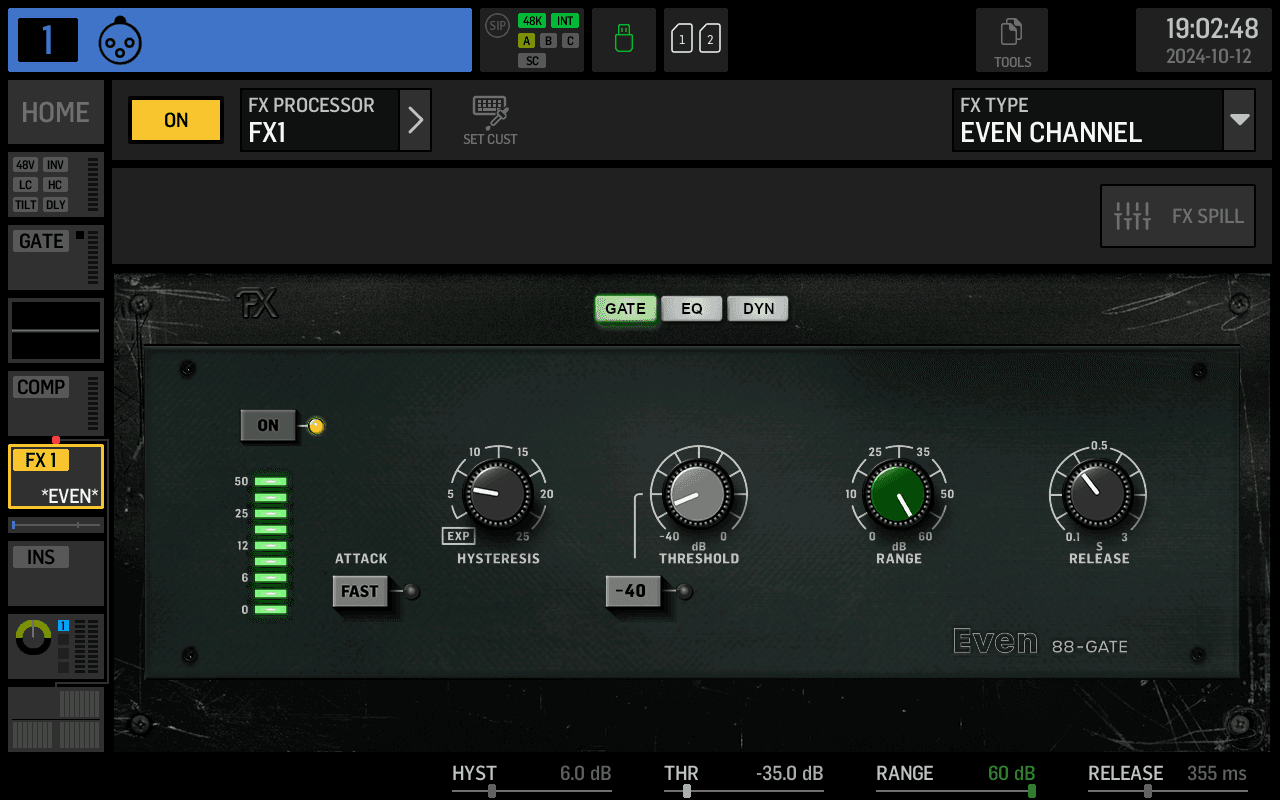The height and width of the screenshot is (800, 1280).
Task: Toggle the EXP hysteresis label
Action: (x=458, y=536)
